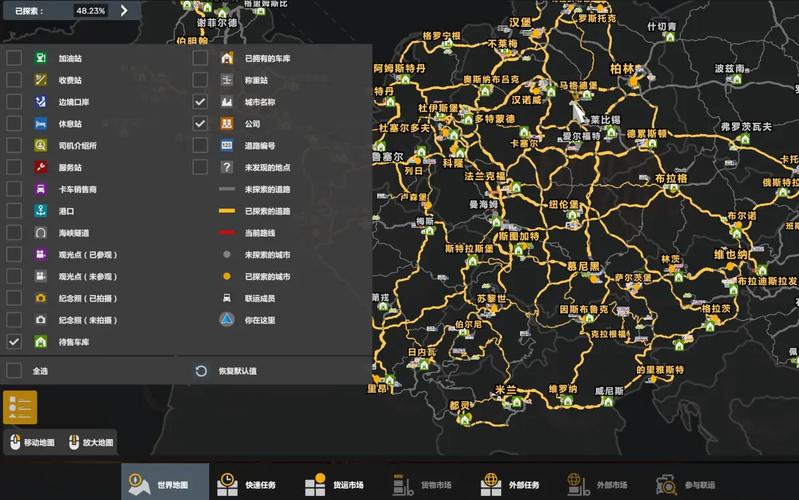Expand the explored percentage arrow
This screenshot has height=500, width=799.
tap(124, 11)
